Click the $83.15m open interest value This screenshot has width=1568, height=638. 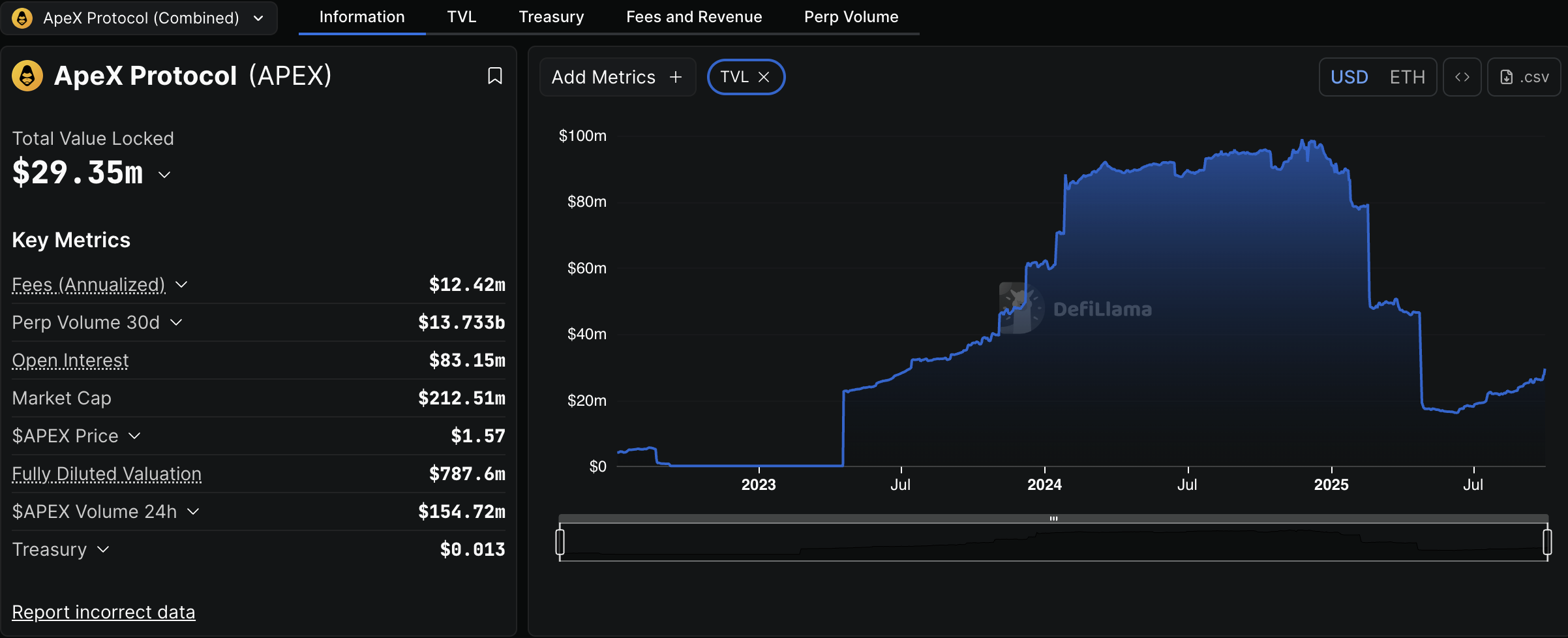pyautogui.click(x=467, y=360)
